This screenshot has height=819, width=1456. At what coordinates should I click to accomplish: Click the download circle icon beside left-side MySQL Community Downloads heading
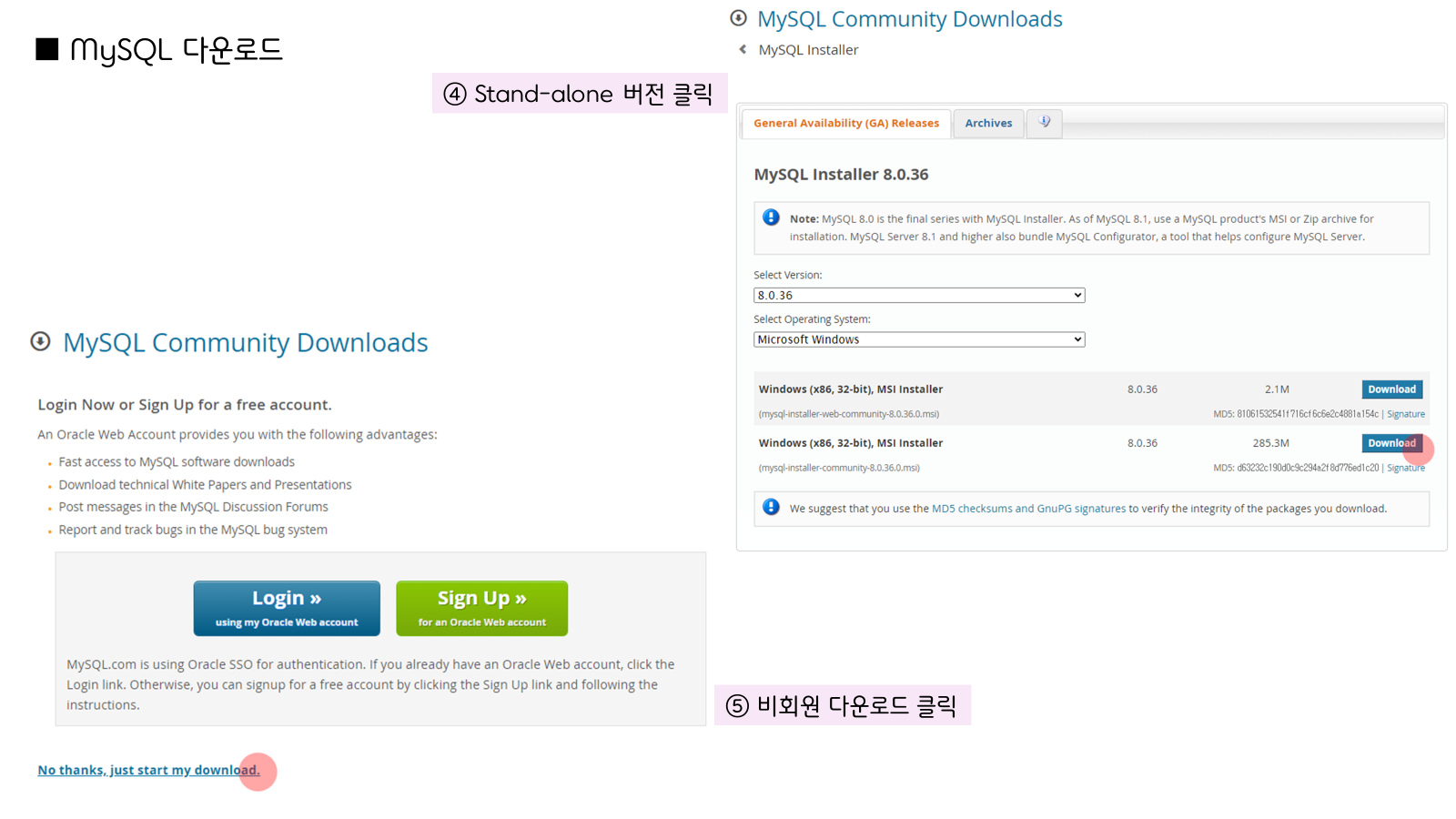[x=40, y=341]
